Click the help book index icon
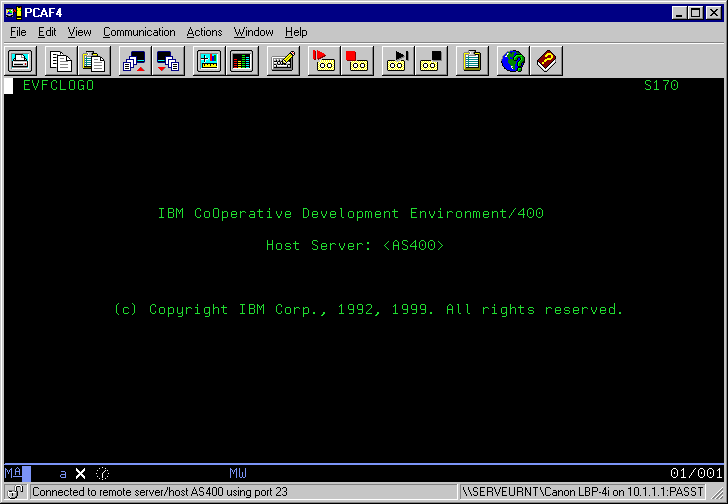728x504 pixels. pos(545,61)
